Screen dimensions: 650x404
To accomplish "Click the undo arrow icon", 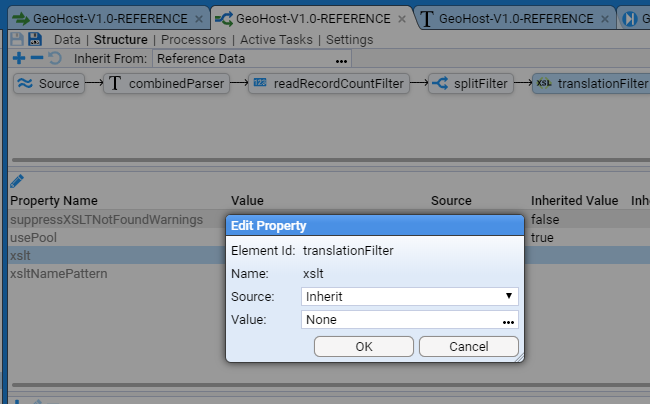I will click(x=56, y=59).
